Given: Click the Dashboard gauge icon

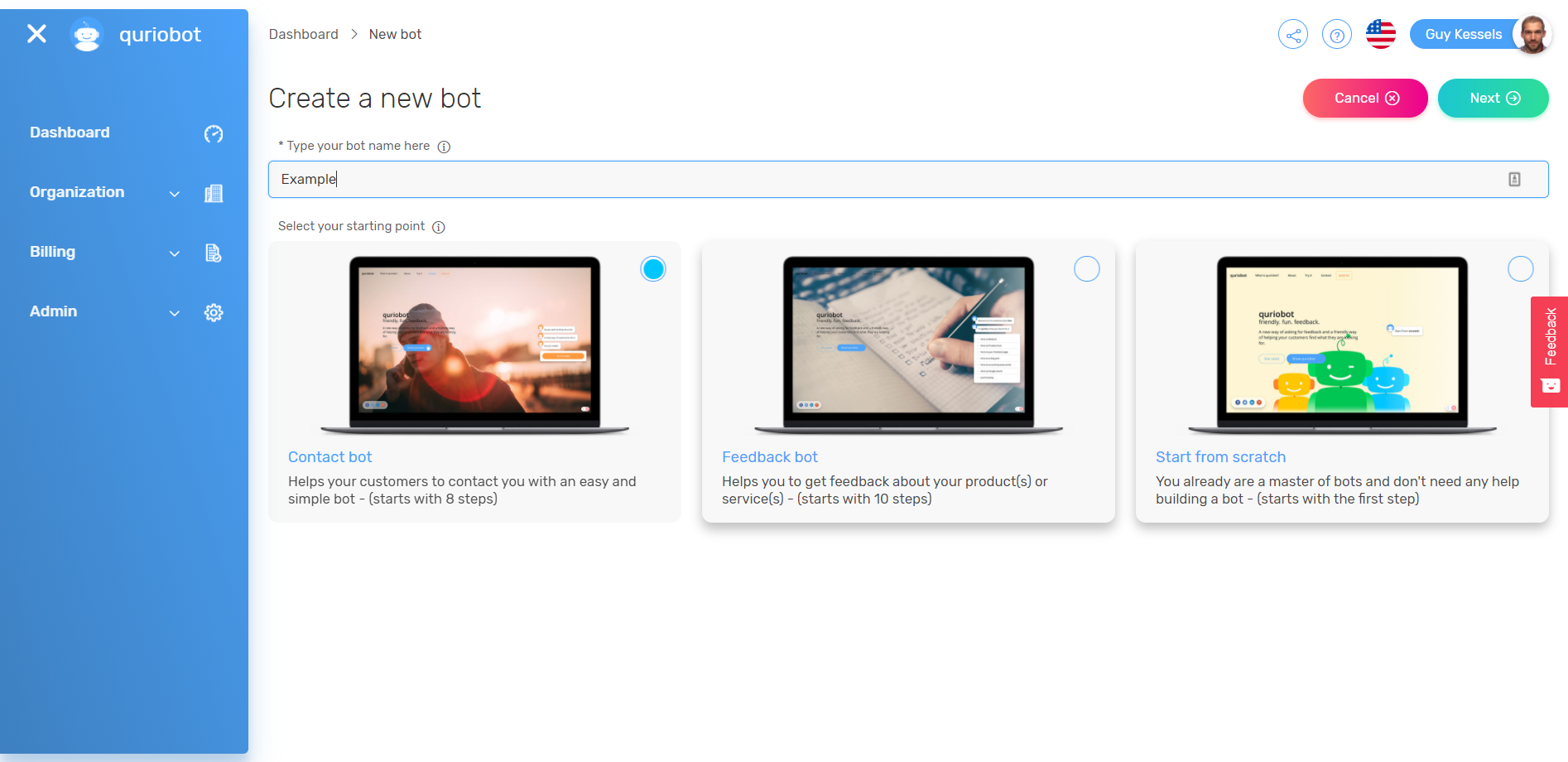Looking at the screenshot, I should click(x=214, y=134).
